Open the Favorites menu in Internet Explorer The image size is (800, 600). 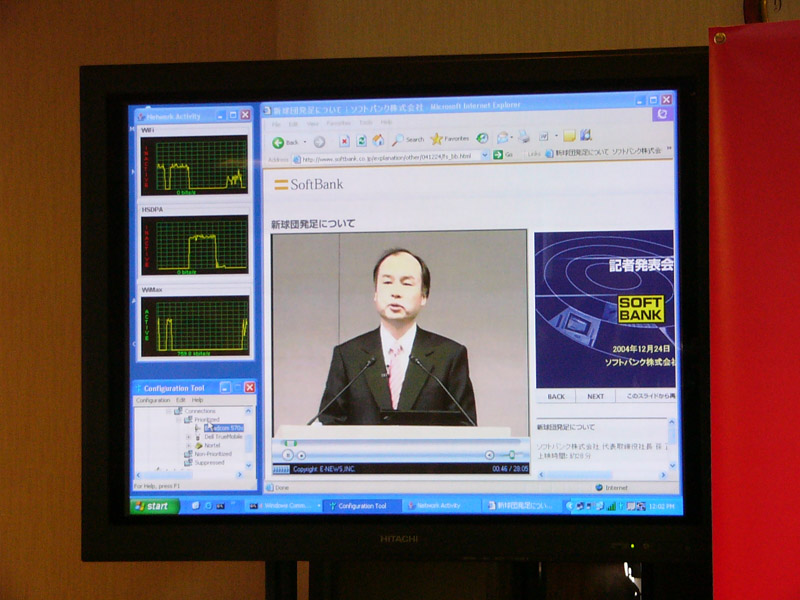coord(338,123)
